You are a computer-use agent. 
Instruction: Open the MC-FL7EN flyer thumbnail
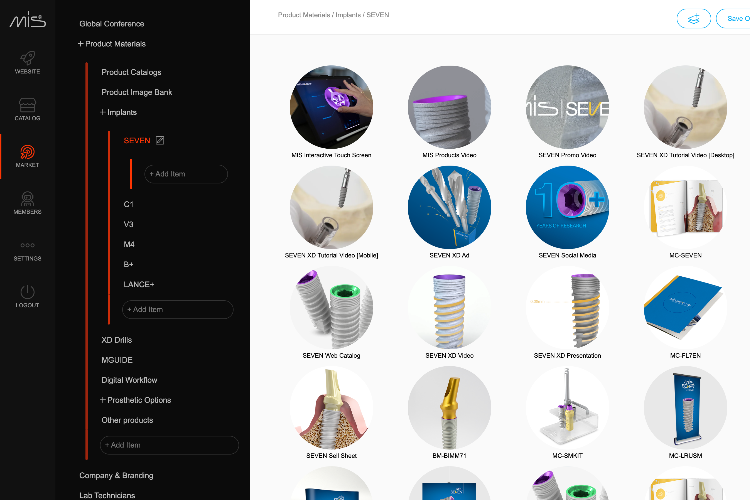click(685, 307)
